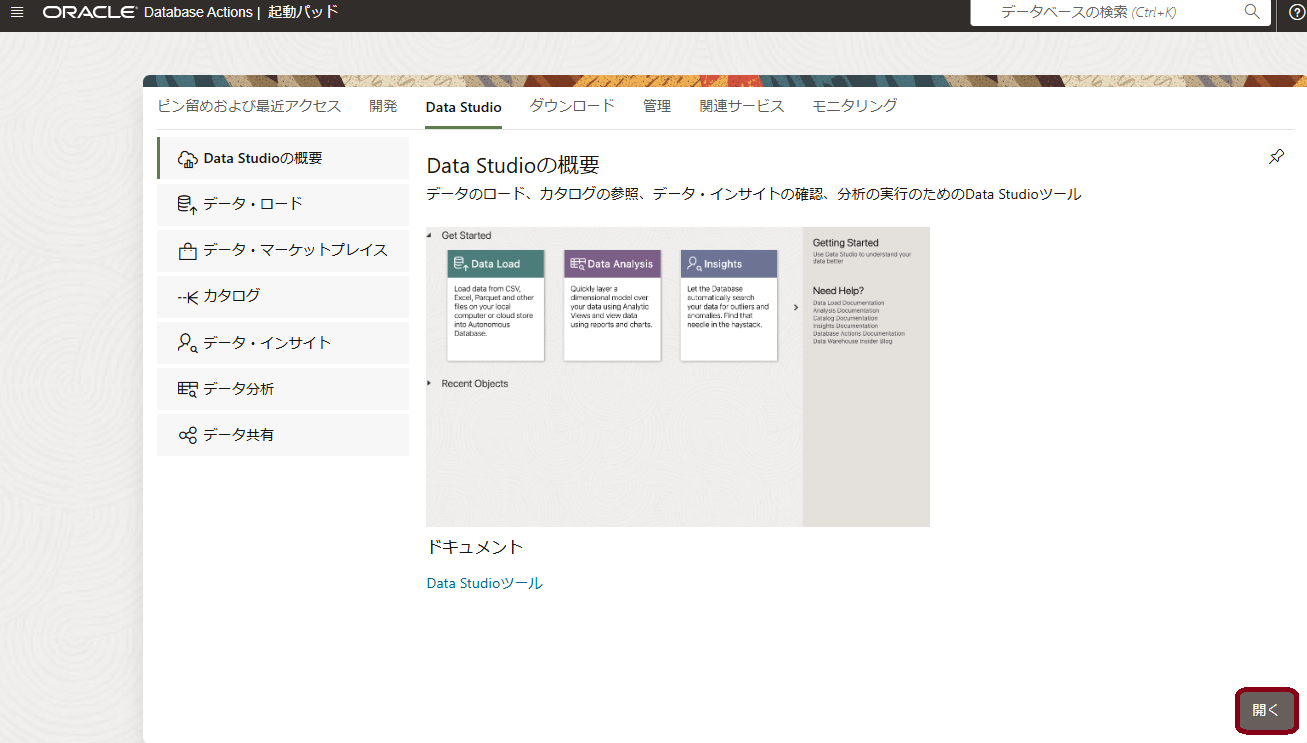Open the ピン留めおよび最近アクセス tab
This screenshot has height=743, width=1307.
249,106
